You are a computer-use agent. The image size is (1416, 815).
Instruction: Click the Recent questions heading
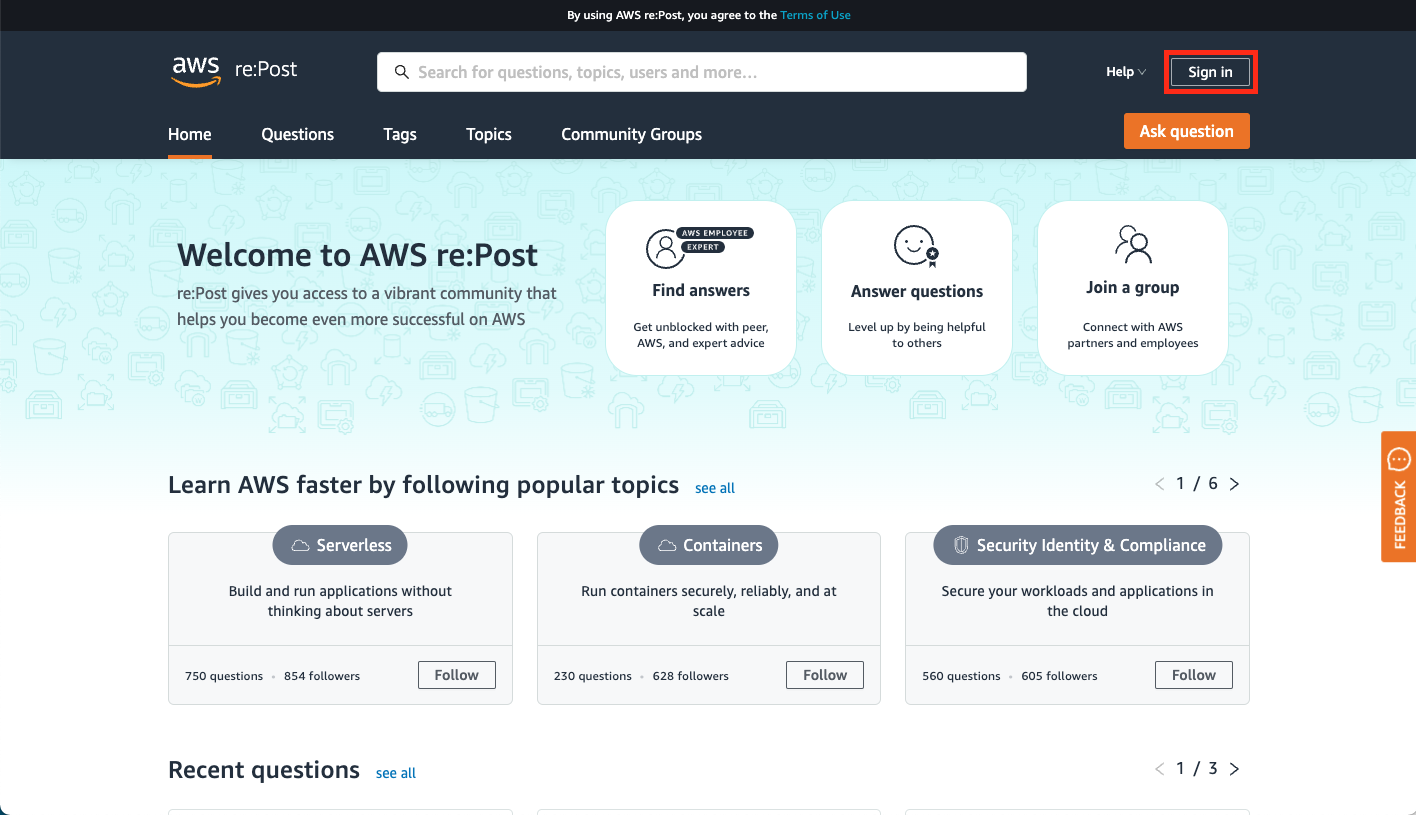pos(264,770)
